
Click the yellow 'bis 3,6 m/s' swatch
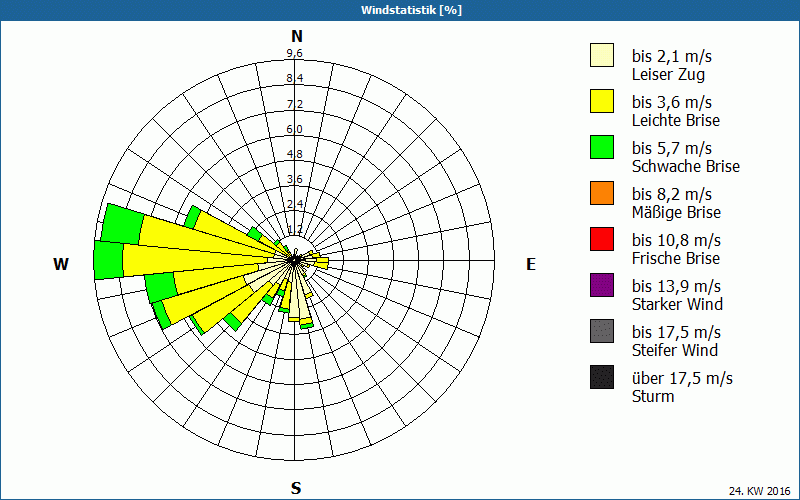click(602, 101)
